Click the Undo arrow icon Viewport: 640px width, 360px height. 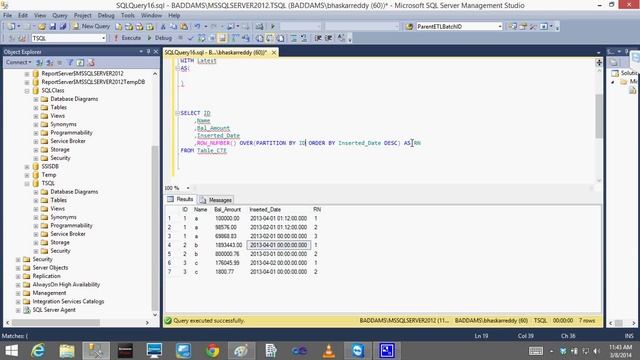click(197, 27)
